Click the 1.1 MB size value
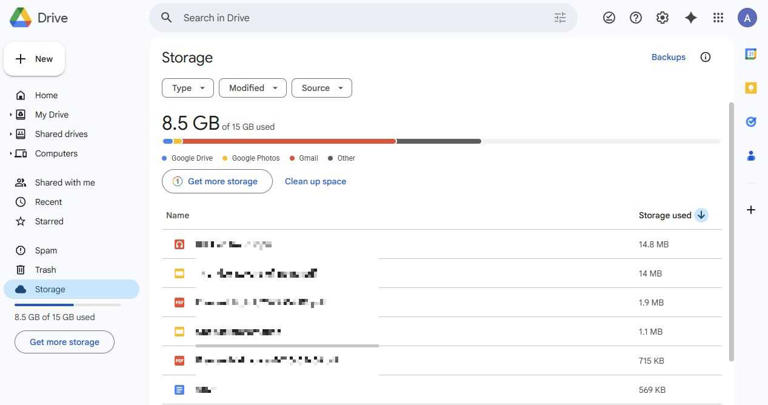The image size is (768, 405). click(650, 332)
